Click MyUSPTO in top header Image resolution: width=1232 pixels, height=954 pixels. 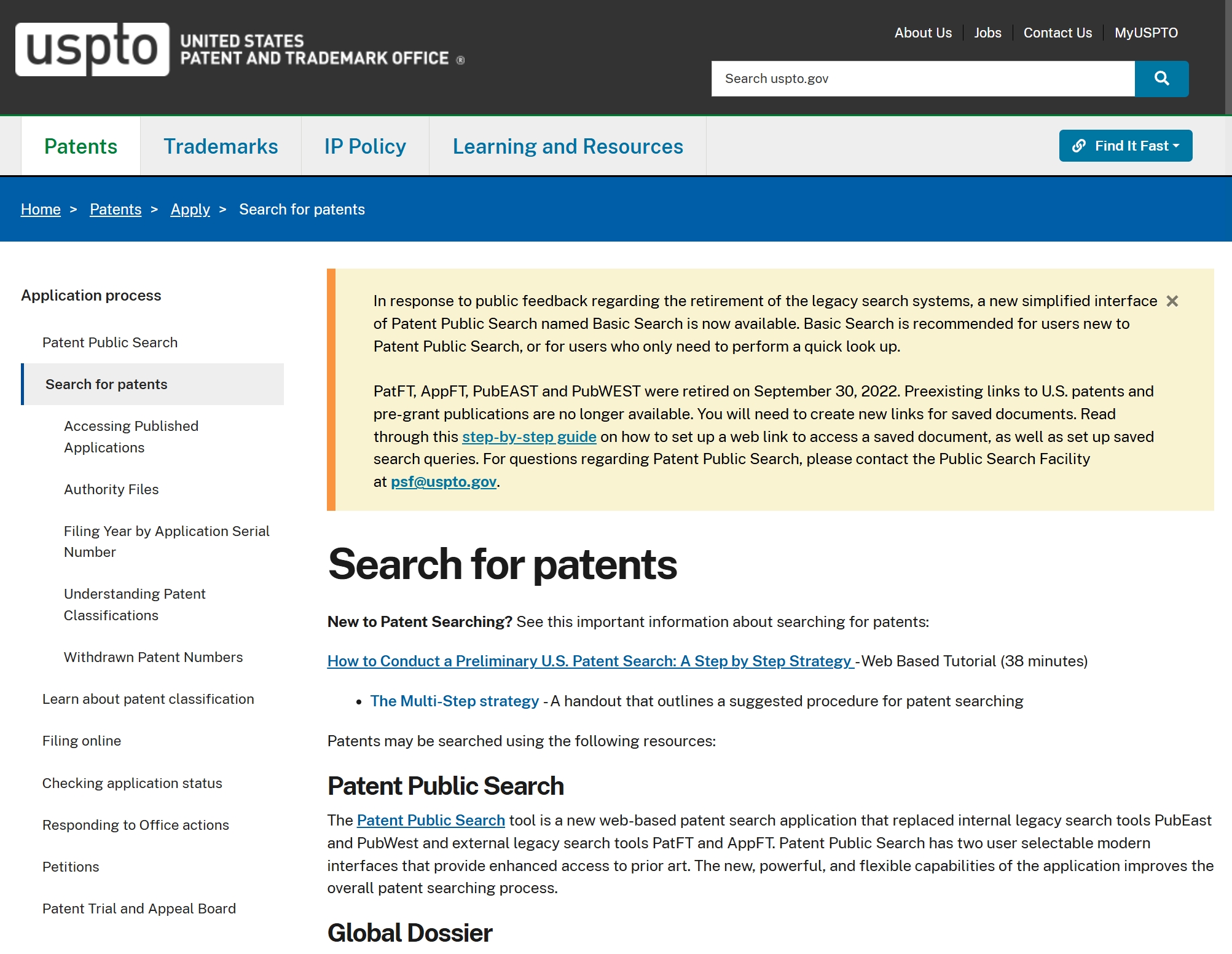(1145, 33)
